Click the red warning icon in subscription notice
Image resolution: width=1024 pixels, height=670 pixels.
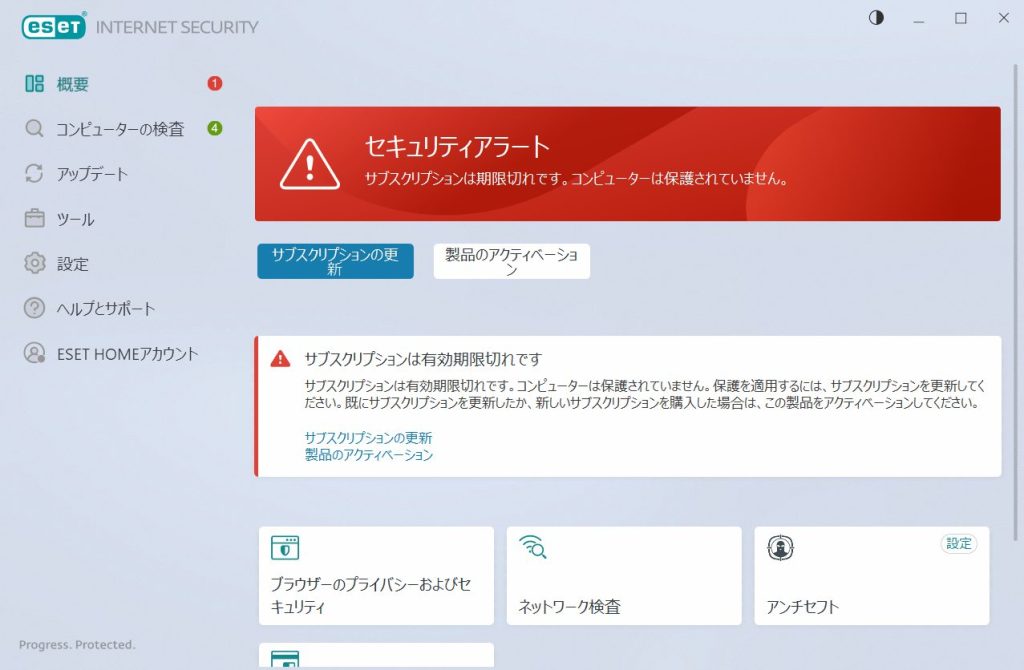pyautogui.click(x=280, y=359)
